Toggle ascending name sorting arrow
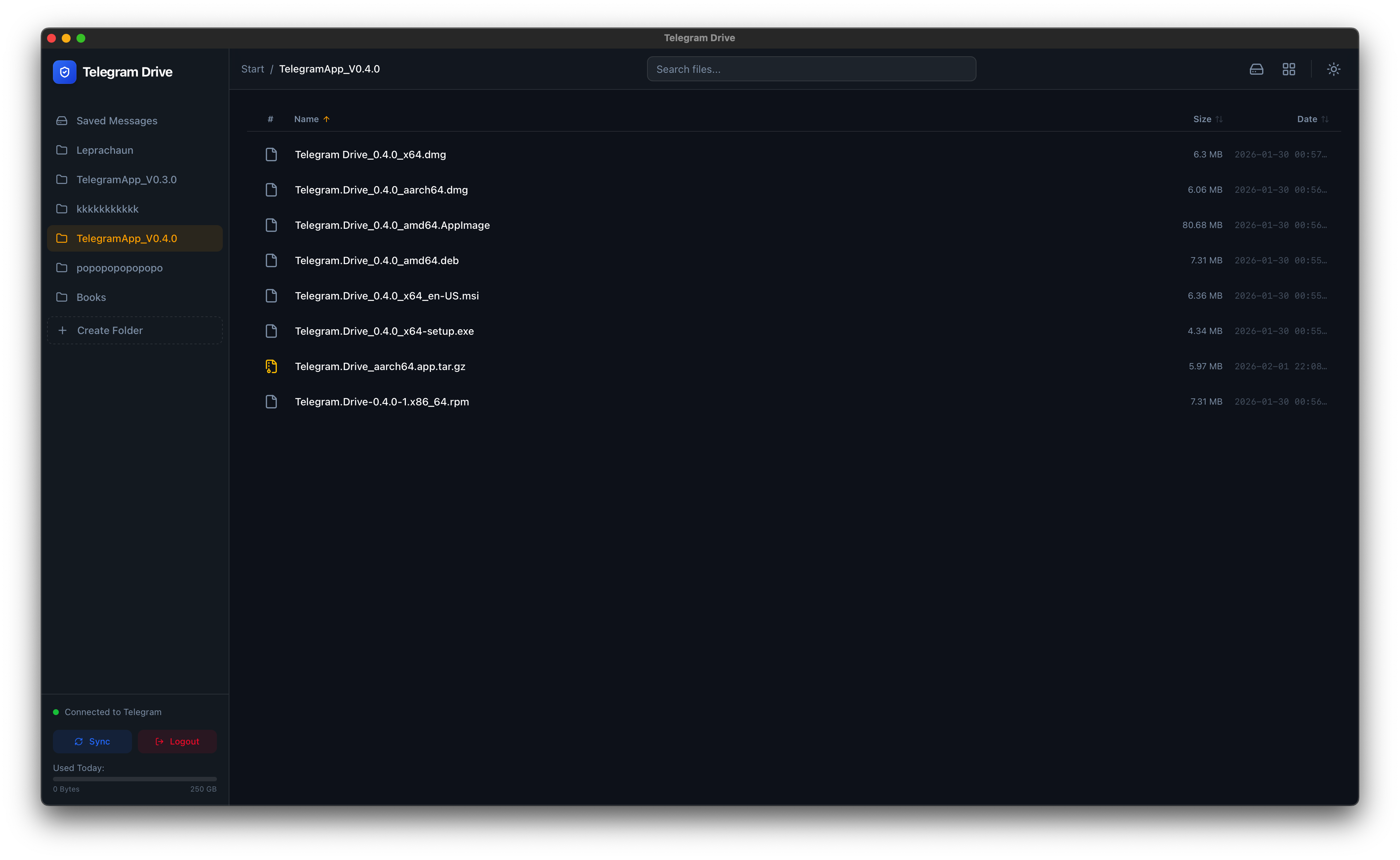 tap(327, 119)
